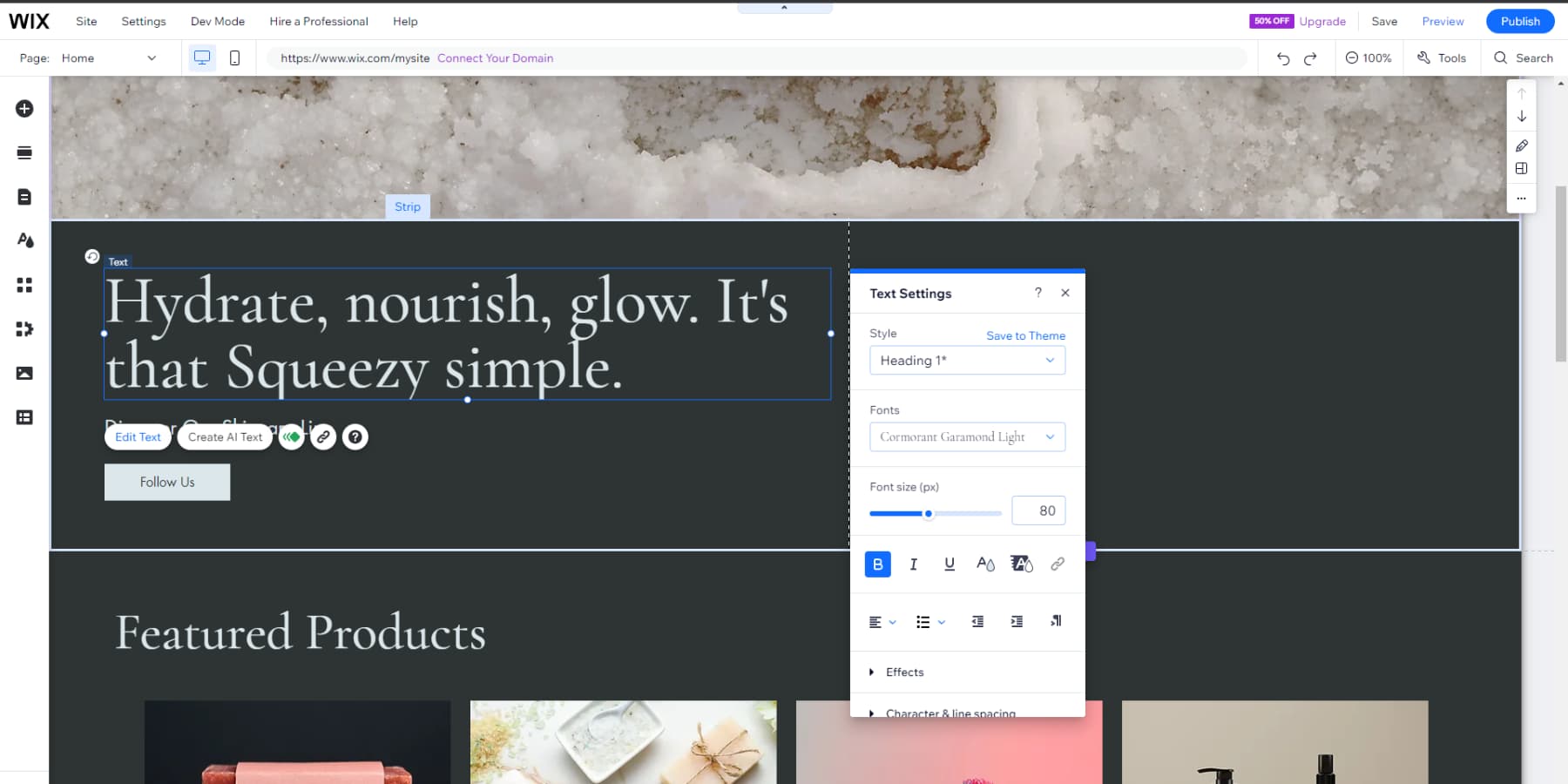Publish the site
The width and height of the screenshot is (1568, 784).
point(1519,21)
